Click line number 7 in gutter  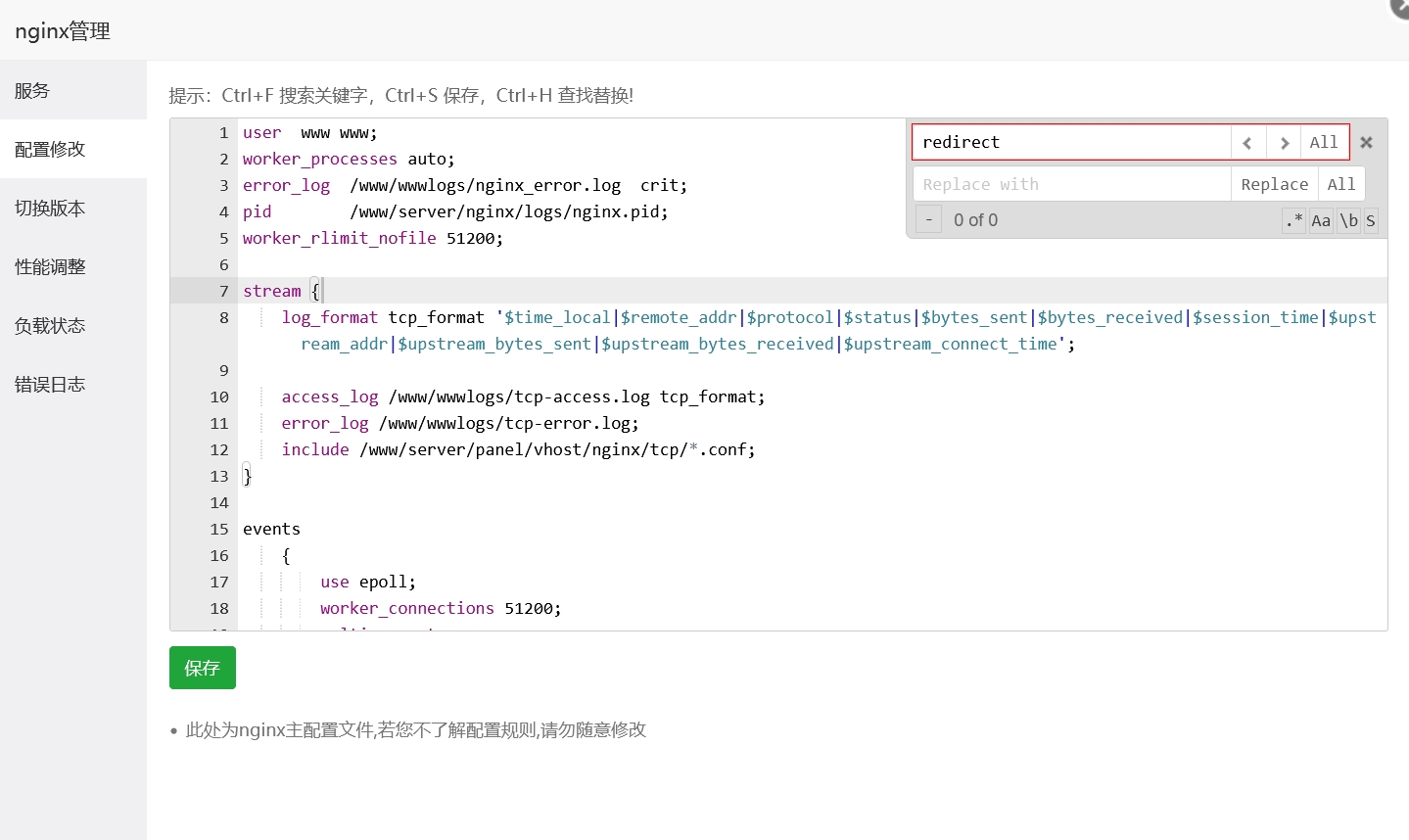(223, 291)
